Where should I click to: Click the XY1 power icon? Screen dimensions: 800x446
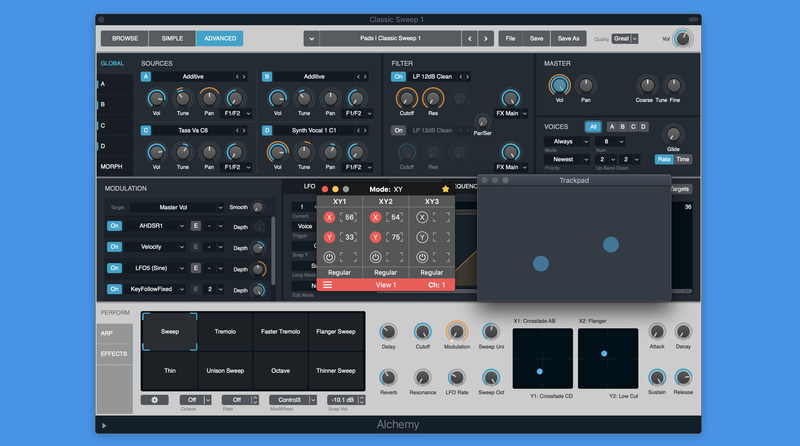(329, 257)
